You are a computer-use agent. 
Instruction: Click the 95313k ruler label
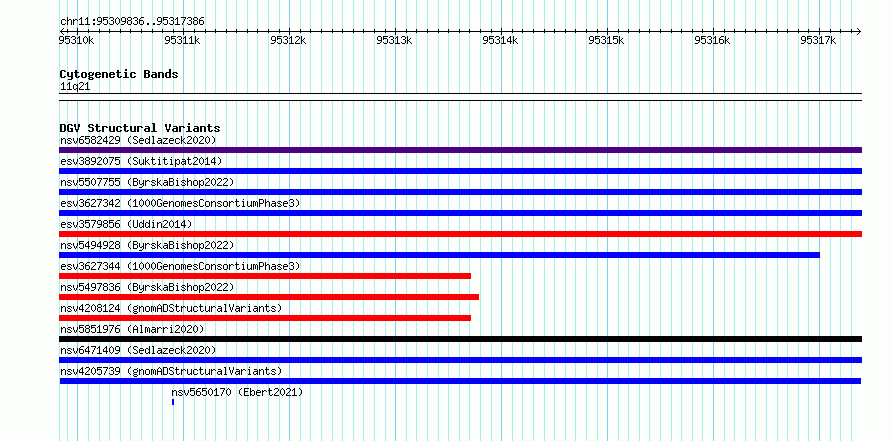394,40
